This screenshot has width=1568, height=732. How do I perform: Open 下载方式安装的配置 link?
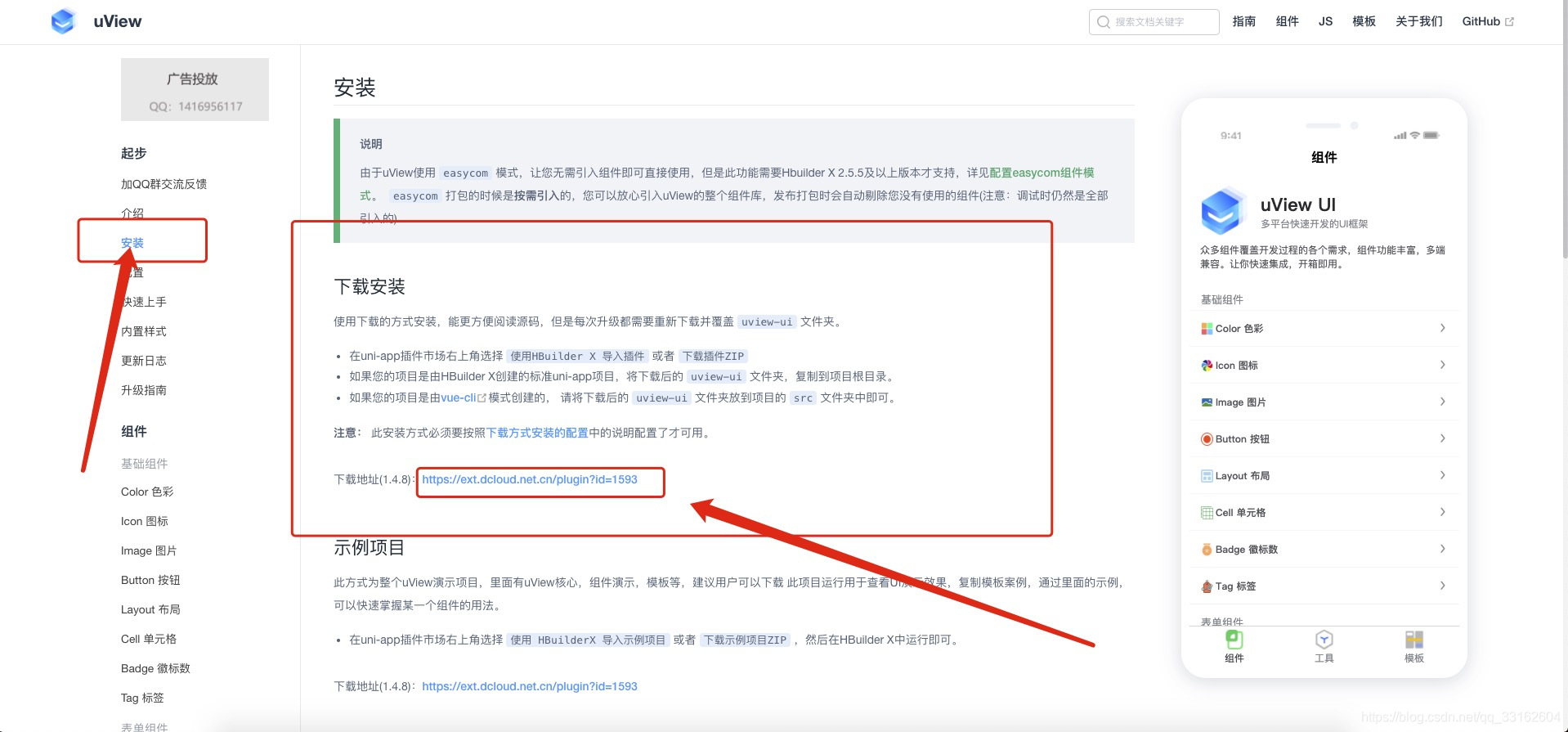point(538,433)
